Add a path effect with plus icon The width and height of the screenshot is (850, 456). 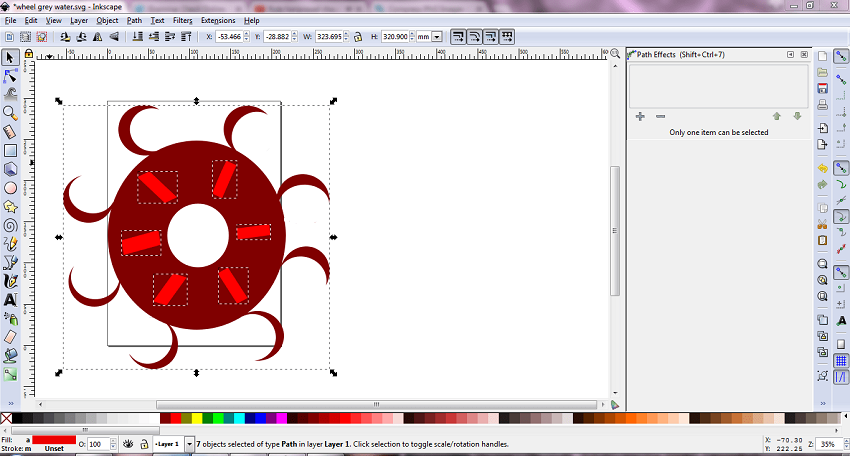(640, 117)
